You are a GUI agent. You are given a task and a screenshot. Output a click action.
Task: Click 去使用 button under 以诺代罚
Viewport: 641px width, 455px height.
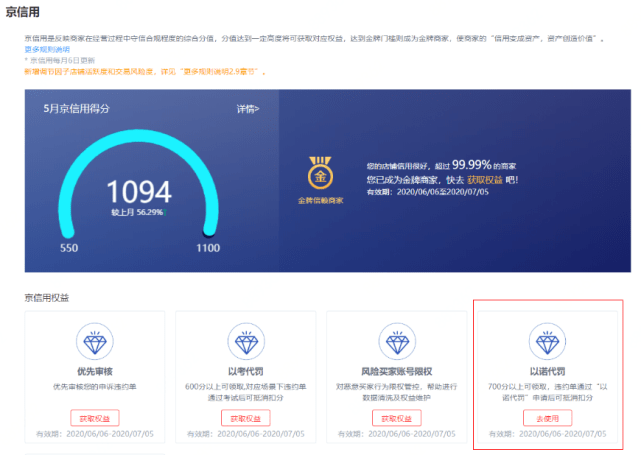pyautogui.click(x=547, y=418)
